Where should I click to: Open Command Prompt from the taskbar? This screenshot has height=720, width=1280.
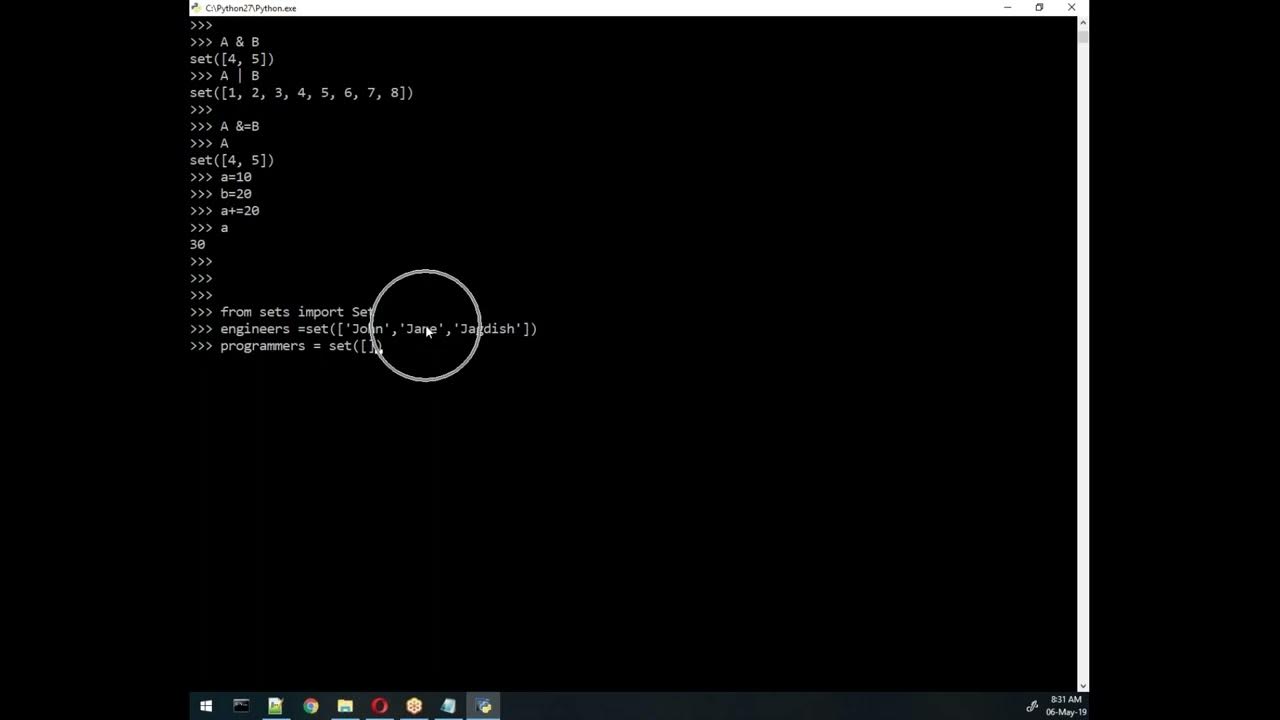pos(241,706)
